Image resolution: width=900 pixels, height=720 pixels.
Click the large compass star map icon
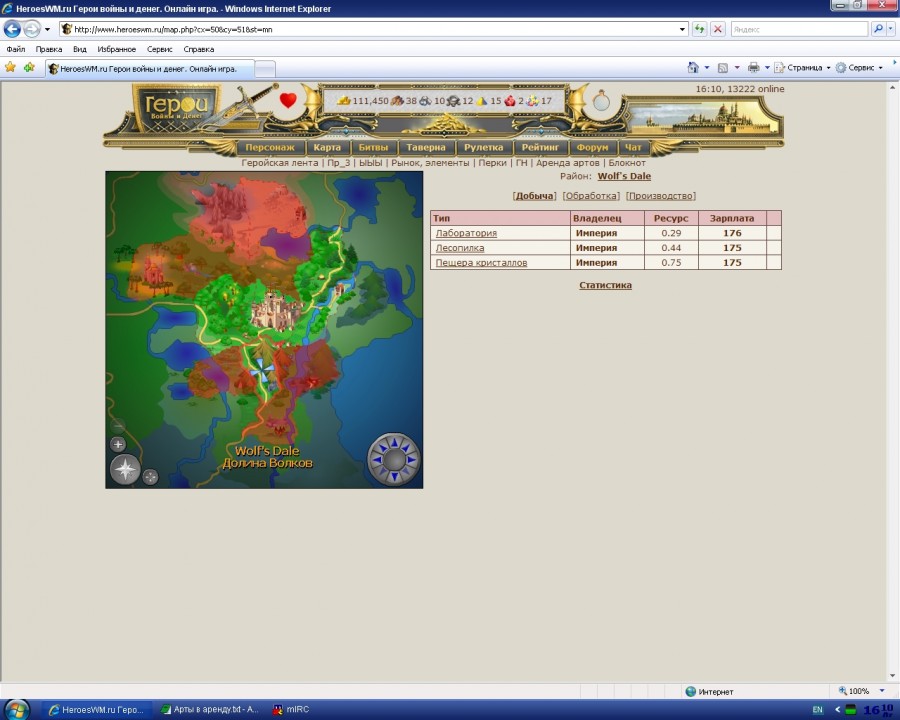(x=125, y=470)
